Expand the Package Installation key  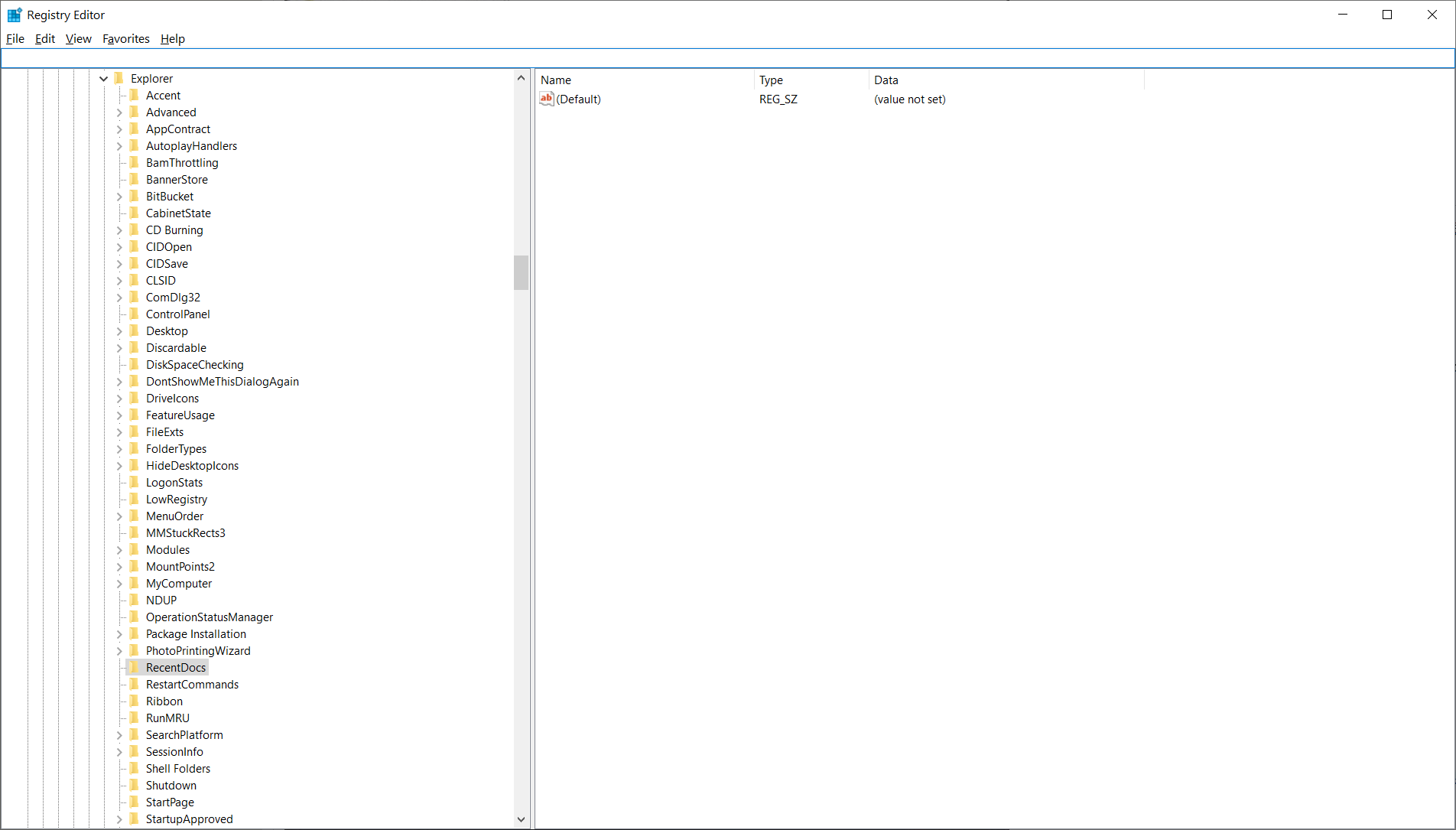[x=119, y=634]
